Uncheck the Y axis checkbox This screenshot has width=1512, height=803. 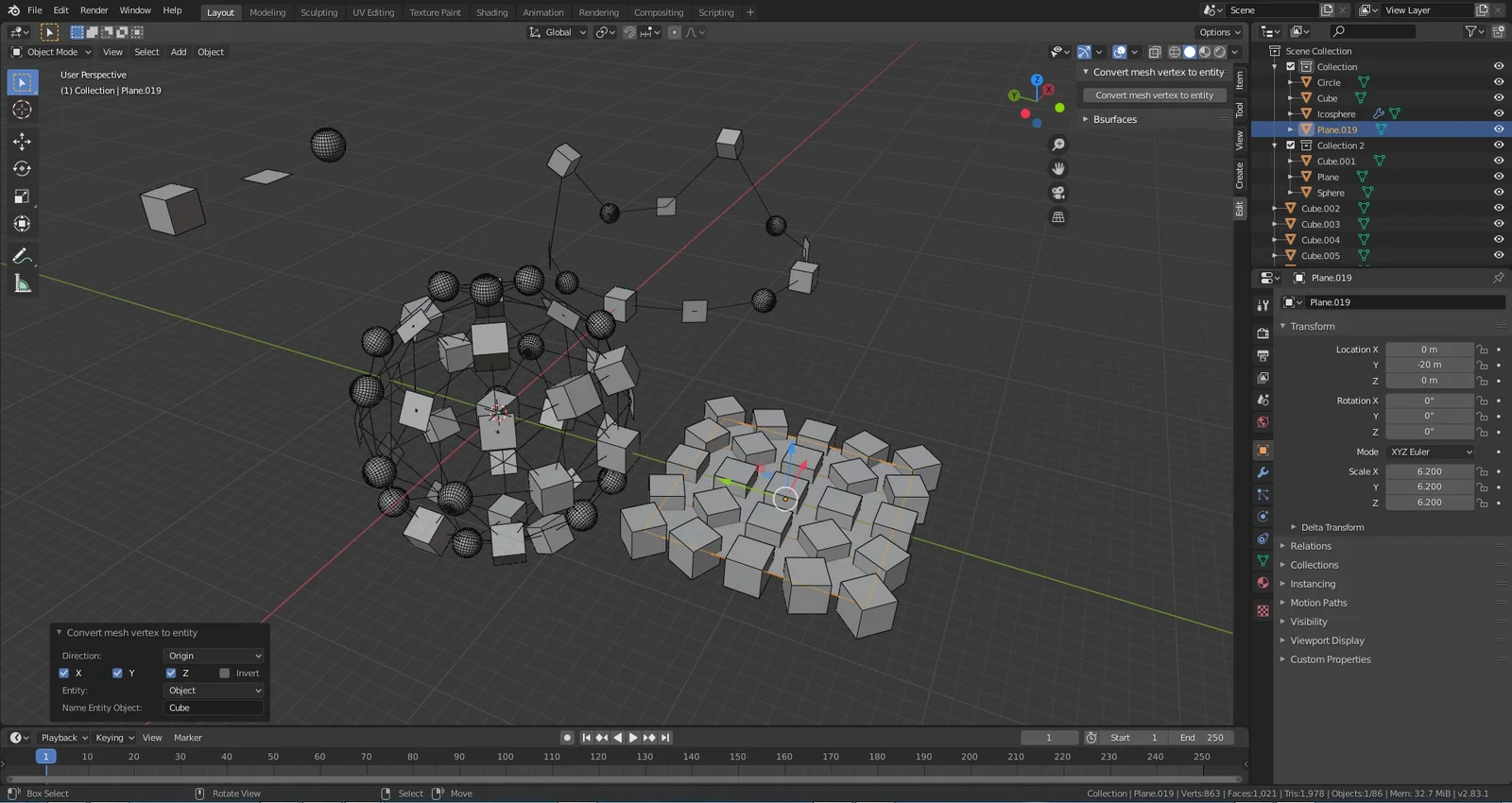tap(117, 674)
